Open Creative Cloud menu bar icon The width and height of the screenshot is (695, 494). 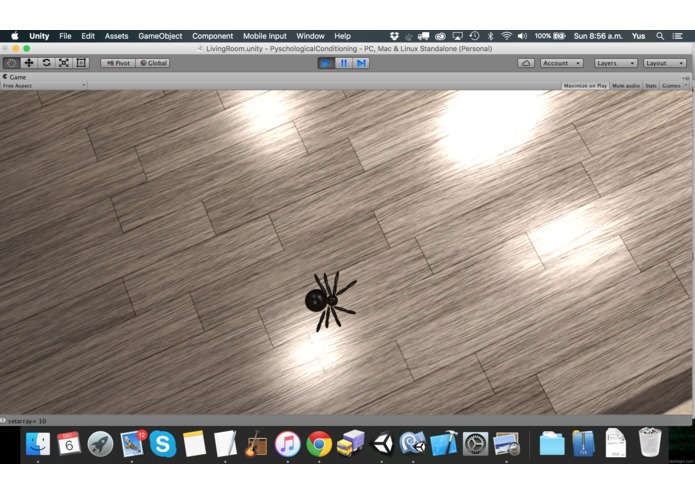click(440, 36)
